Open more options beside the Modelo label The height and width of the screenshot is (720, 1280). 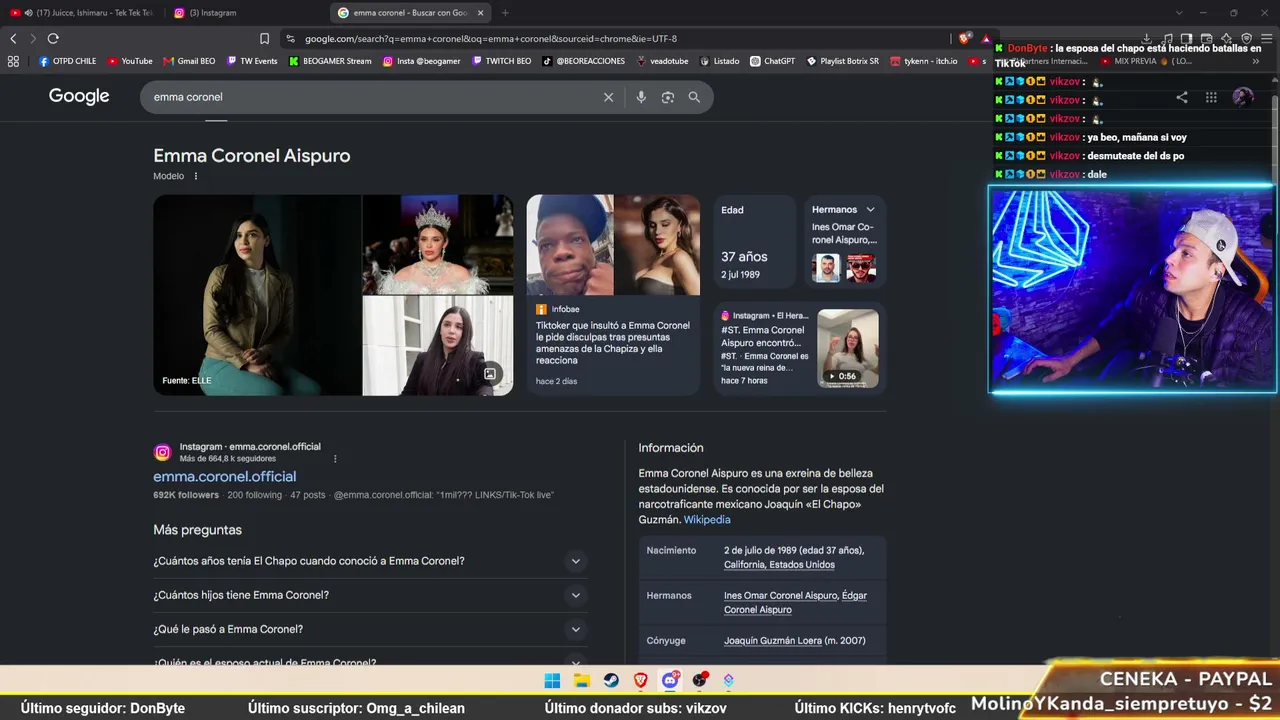[196, 176]
